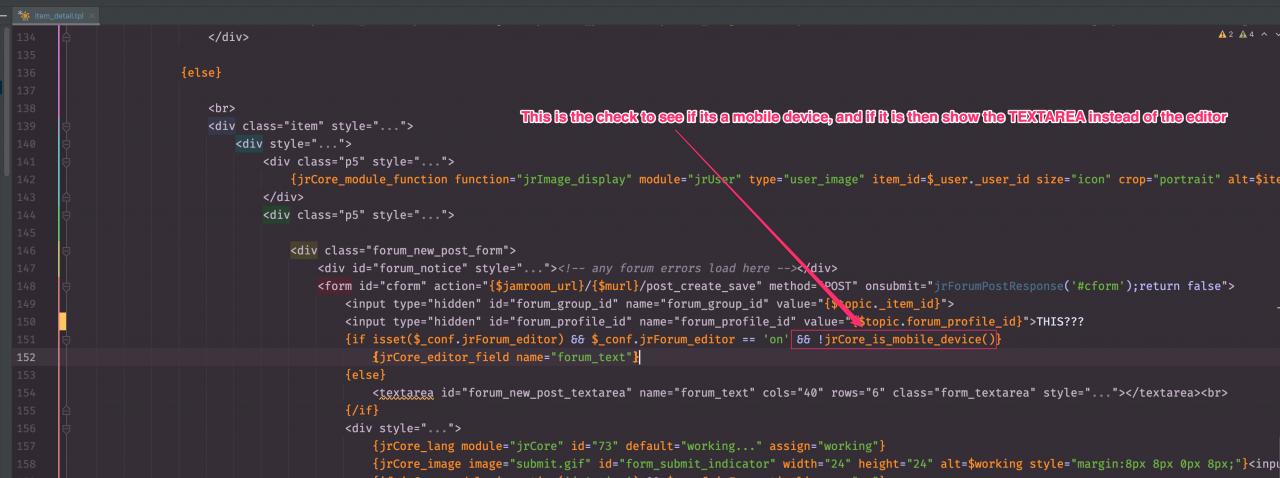Close the item_detail.tpl tab
This screenshot has height=478, width=1280.
[90, 17]
